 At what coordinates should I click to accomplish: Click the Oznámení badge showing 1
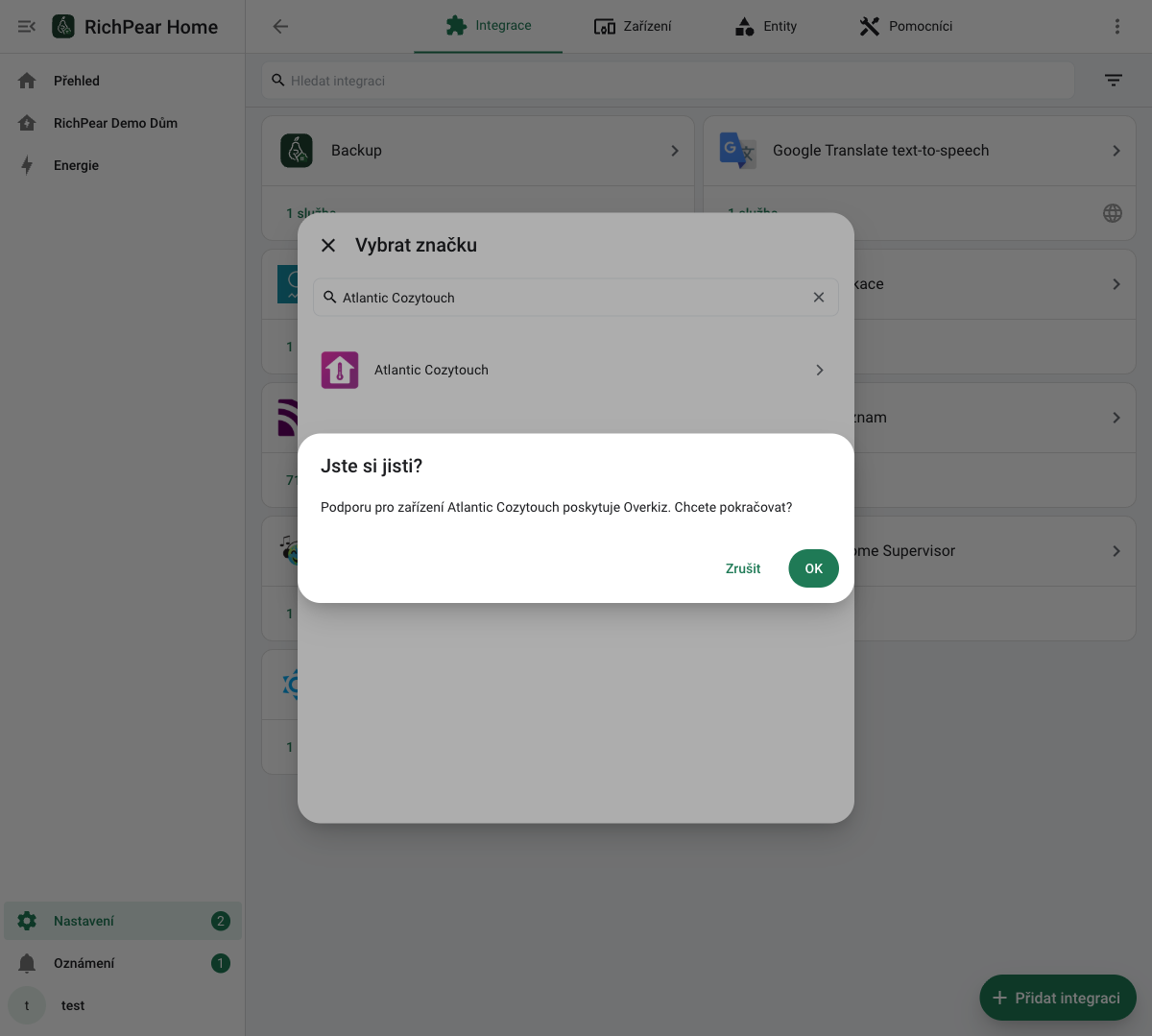(221, 963)
